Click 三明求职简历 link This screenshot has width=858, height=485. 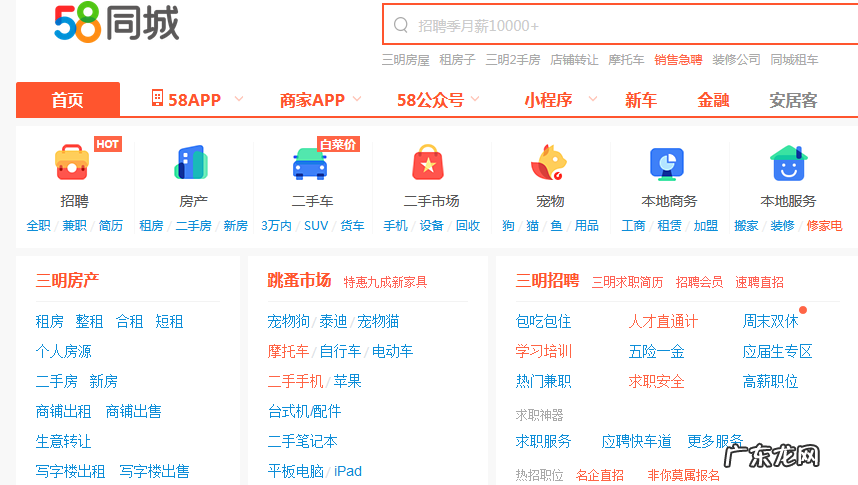click(627, 282)
